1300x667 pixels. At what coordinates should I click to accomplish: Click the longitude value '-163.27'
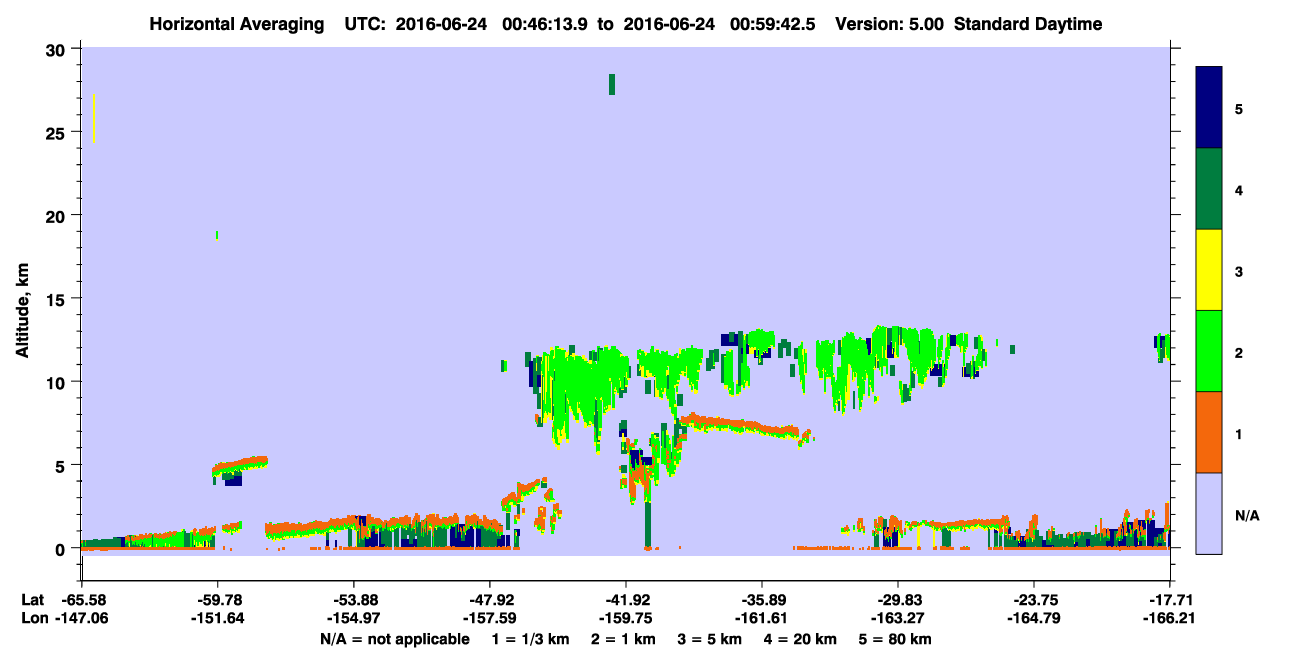[898, 618]
